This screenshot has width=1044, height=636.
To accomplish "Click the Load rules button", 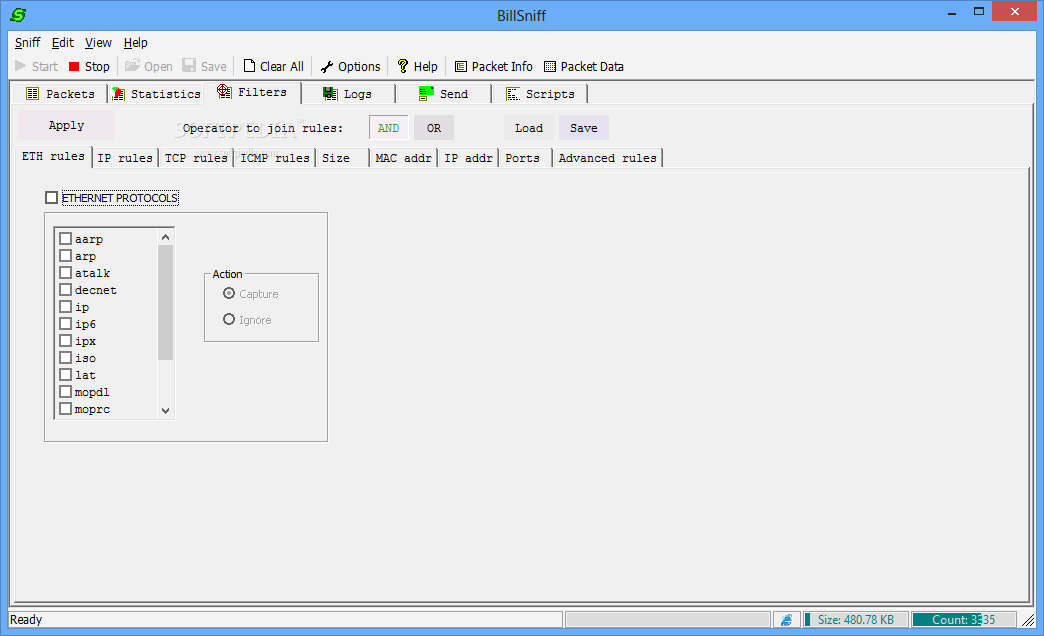I will pyautogui.click(x=529, y=128).
